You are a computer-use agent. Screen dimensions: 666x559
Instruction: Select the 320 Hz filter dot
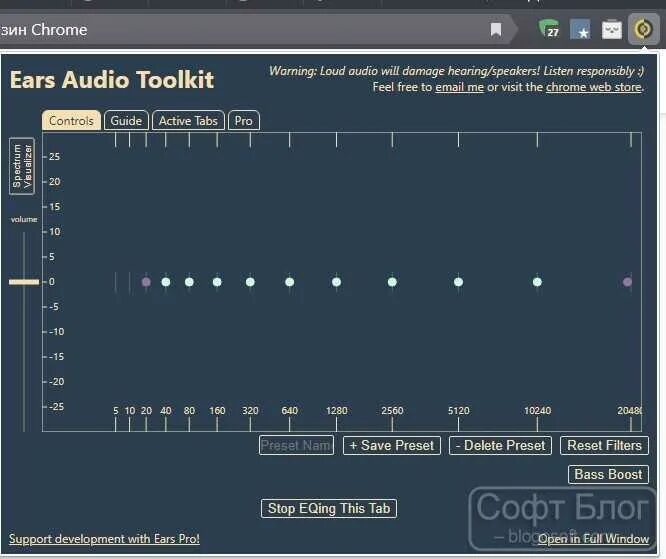pos(250,282)
